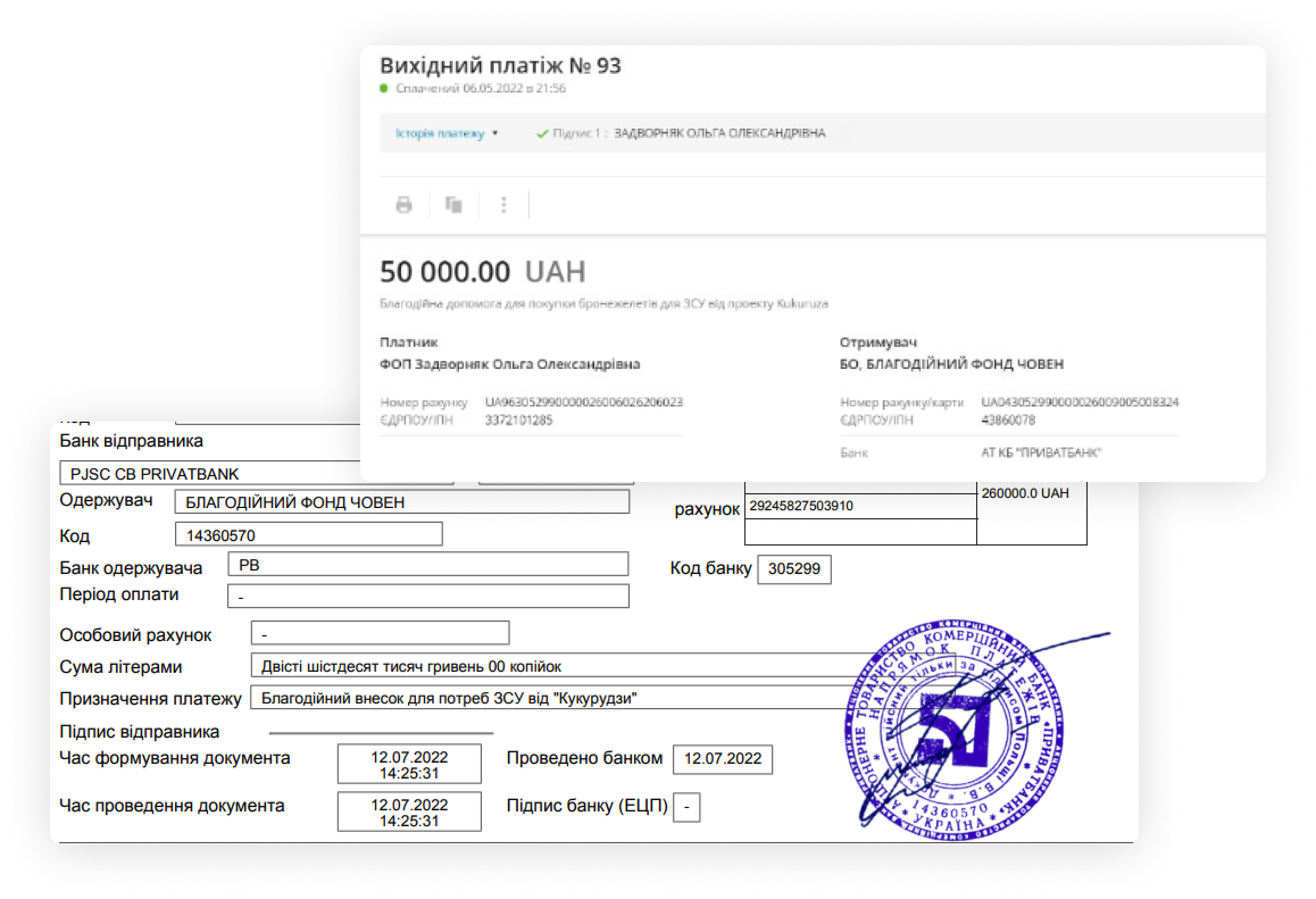Expand the Історія платежу dropdown arrow

pyautogui.click(x=495, y=134)
